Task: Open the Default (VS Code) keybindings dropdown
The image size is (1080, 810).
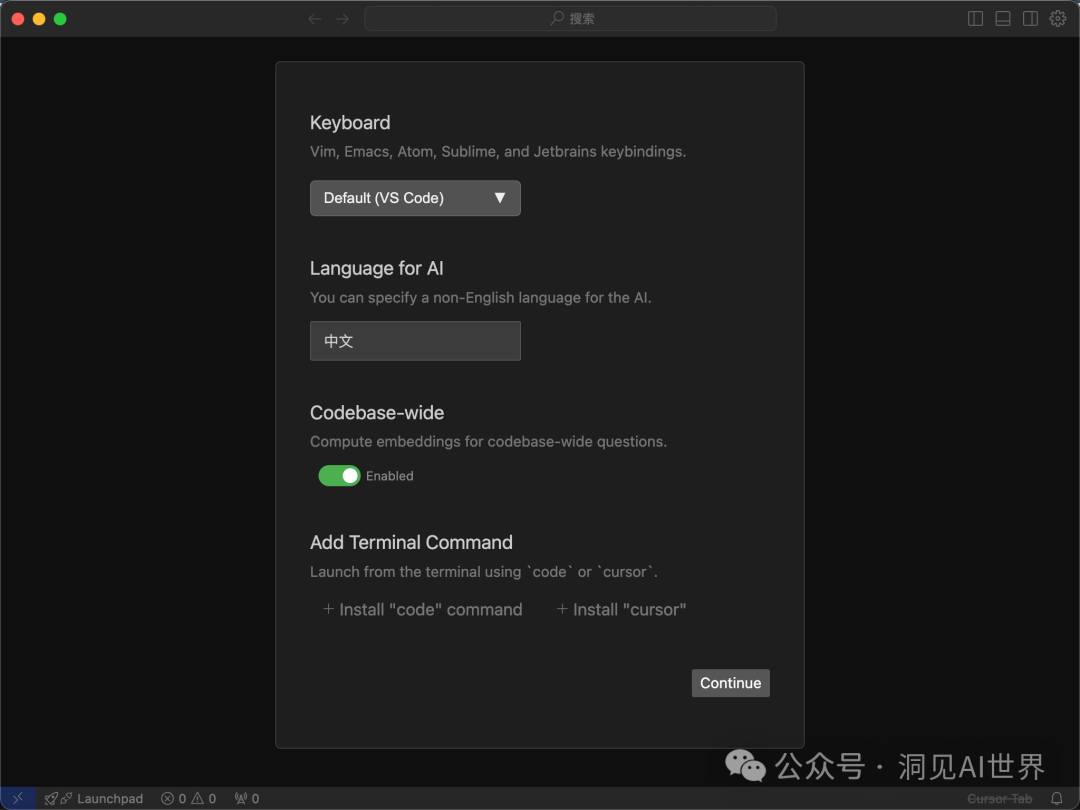Action: 415,198
